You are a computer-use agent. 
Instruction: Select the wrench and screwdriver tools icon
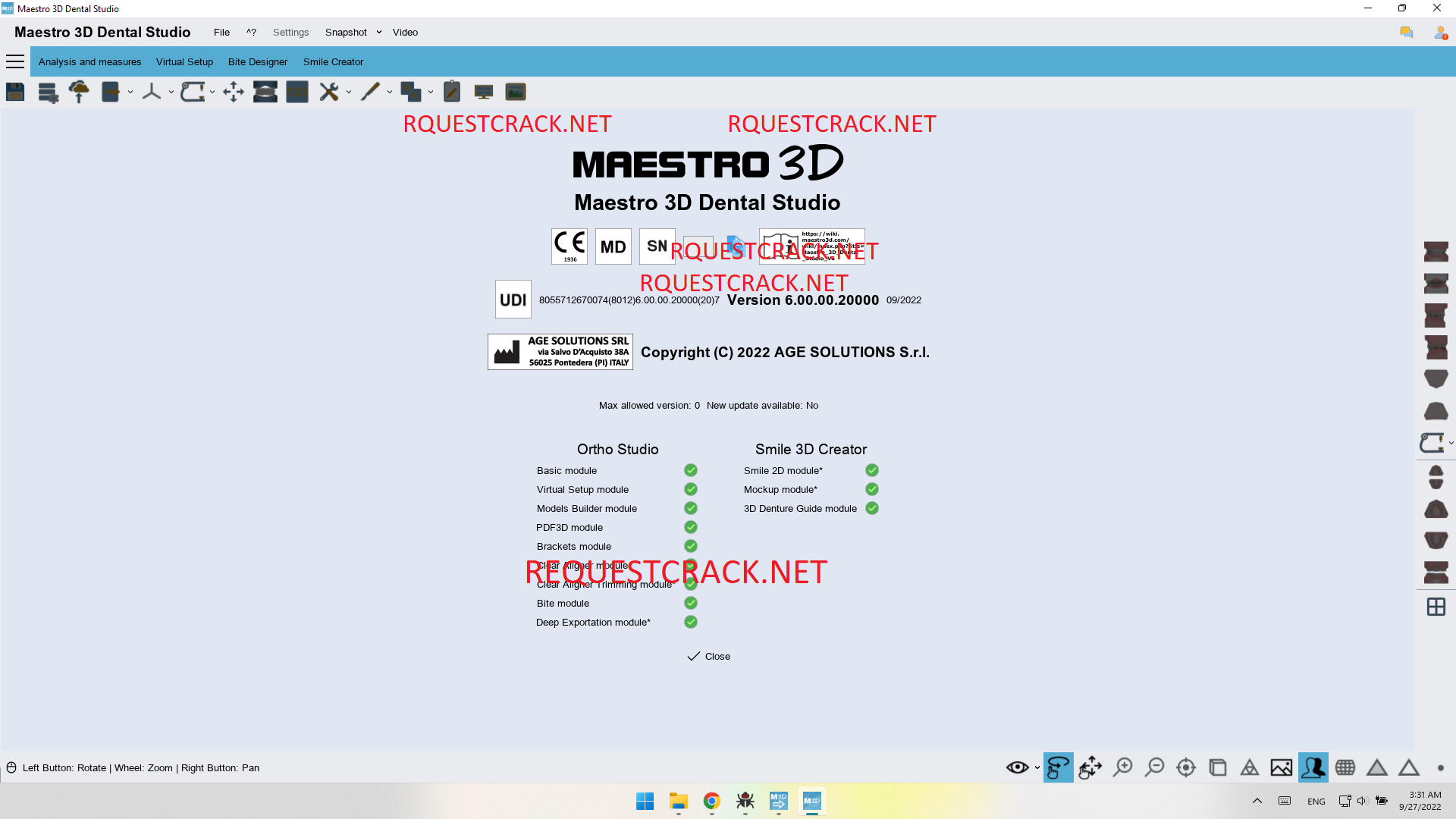tap(329, 92)
